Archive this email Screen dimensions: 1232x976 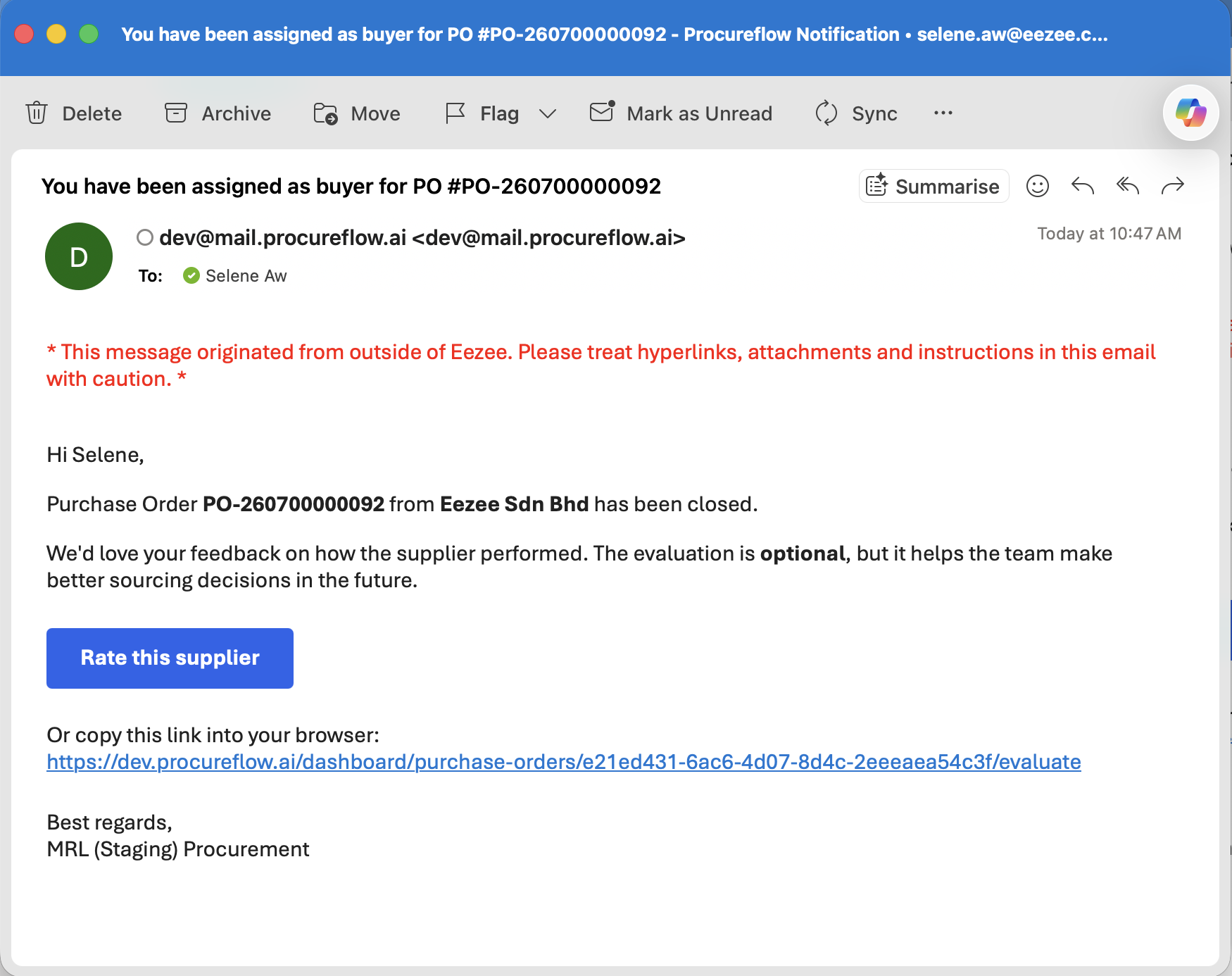[218, 113]
